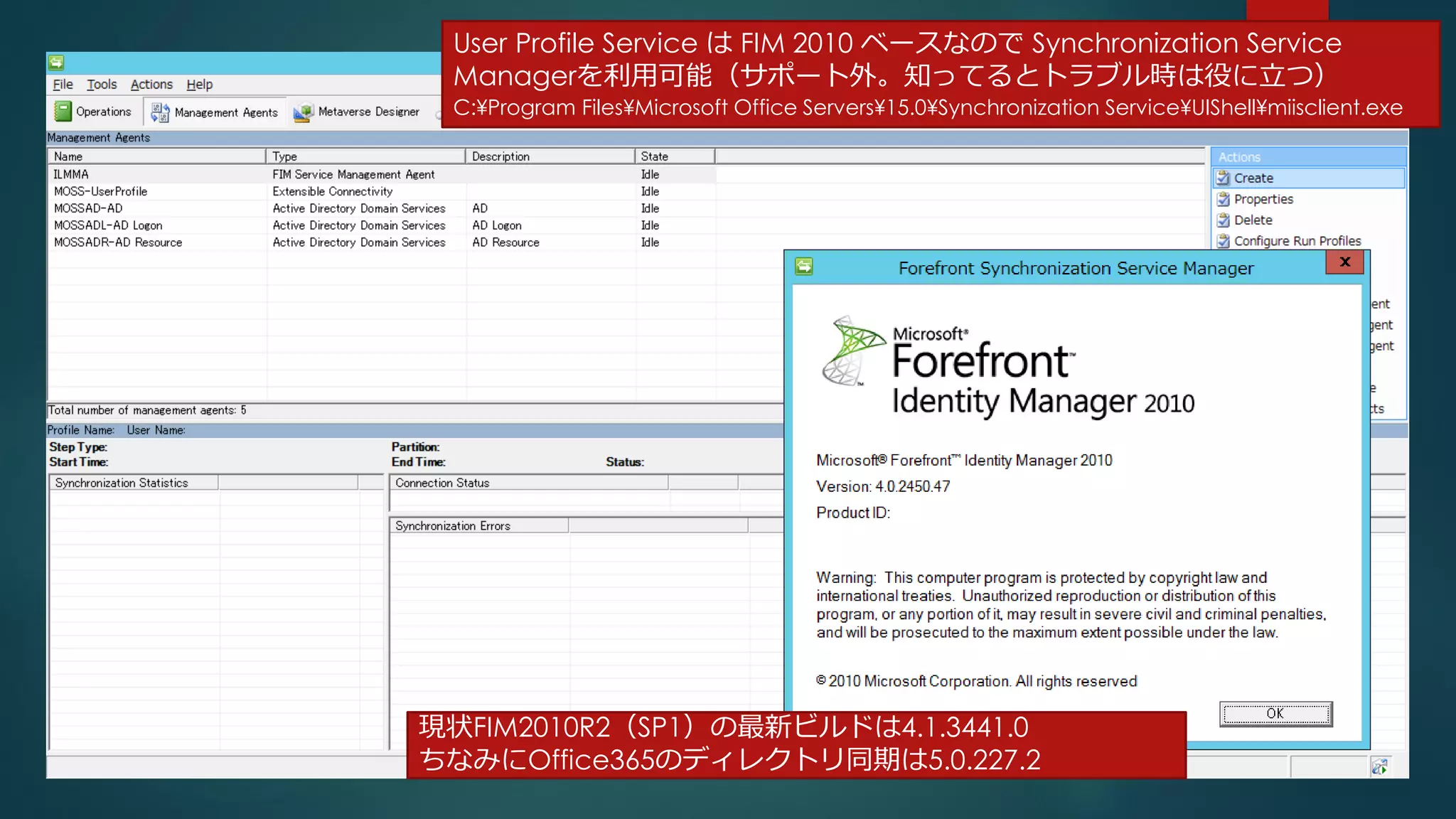
Task: Click Create in the Actions pane
Action: click(x=1308, y=178)
